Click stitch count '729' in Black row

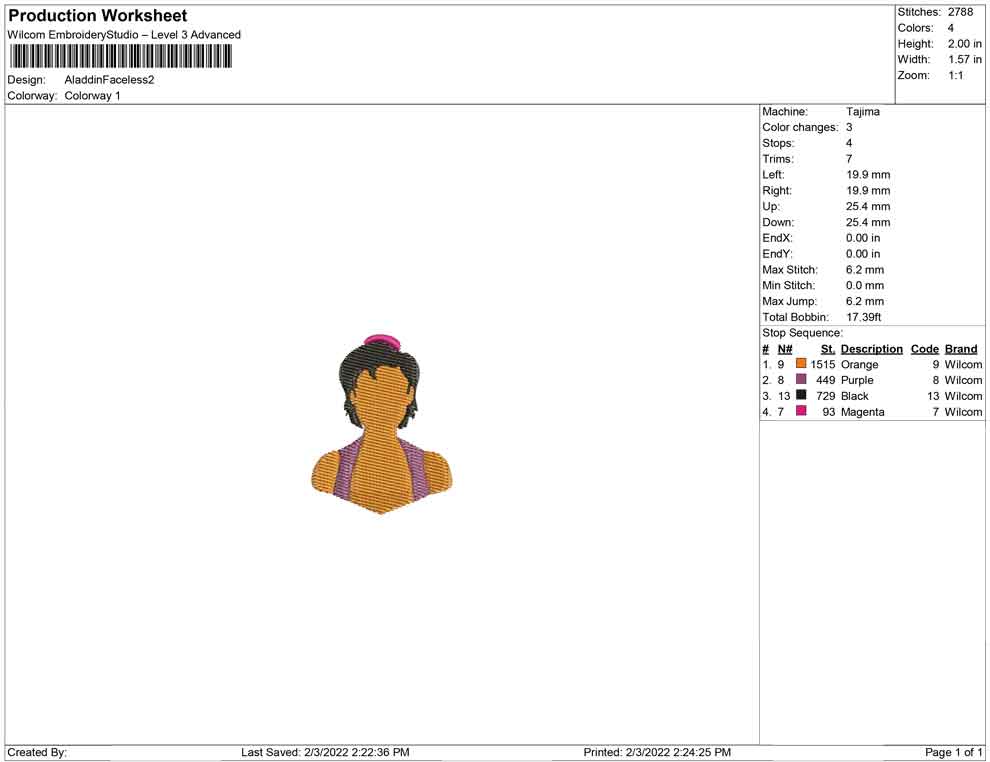pyautogui.click(x=826, y=396)
